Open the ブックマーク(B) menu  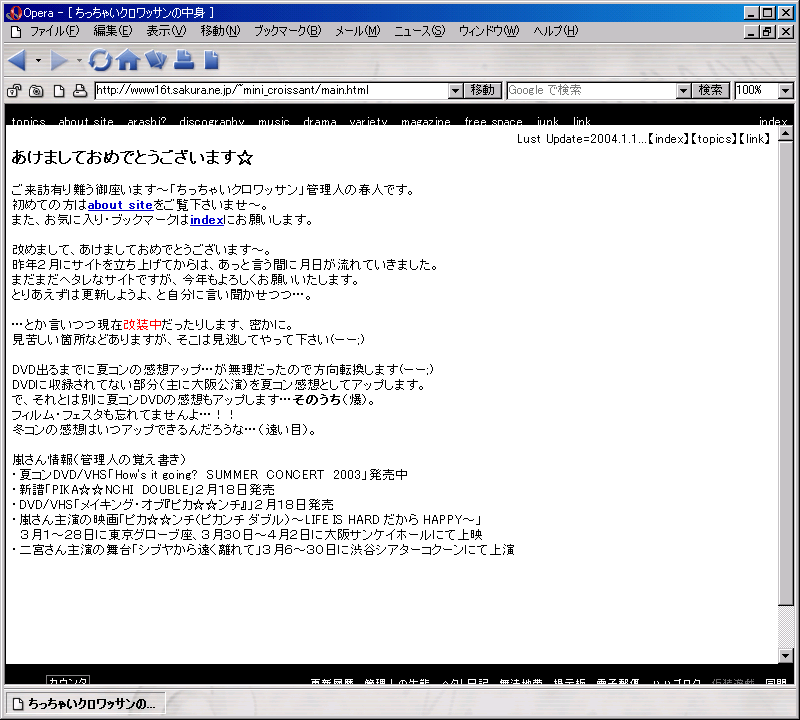(x=288, y=31)
